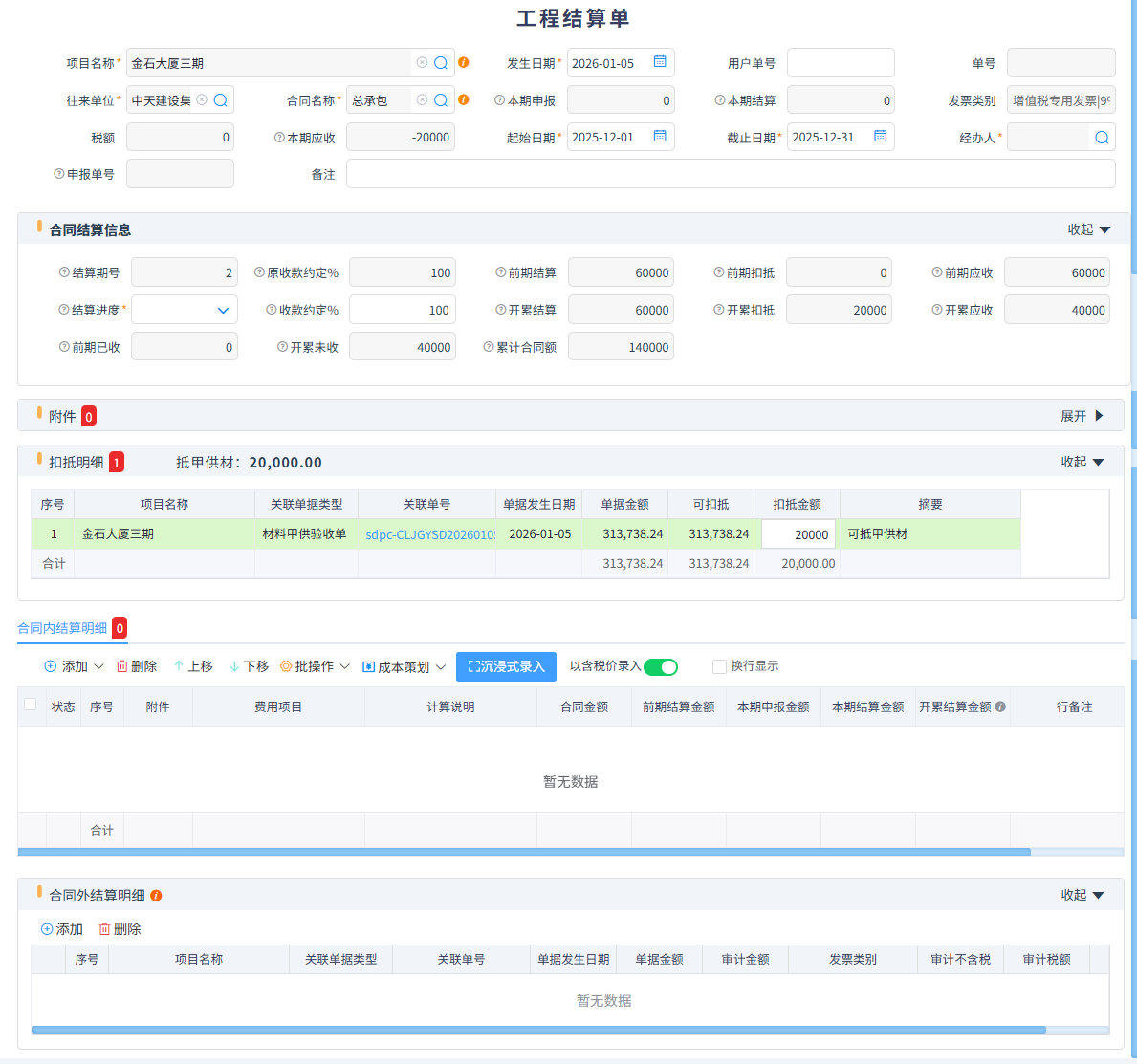Open the 批操作 dropdown menu
1137x1064 pixels.
(316, 666)
